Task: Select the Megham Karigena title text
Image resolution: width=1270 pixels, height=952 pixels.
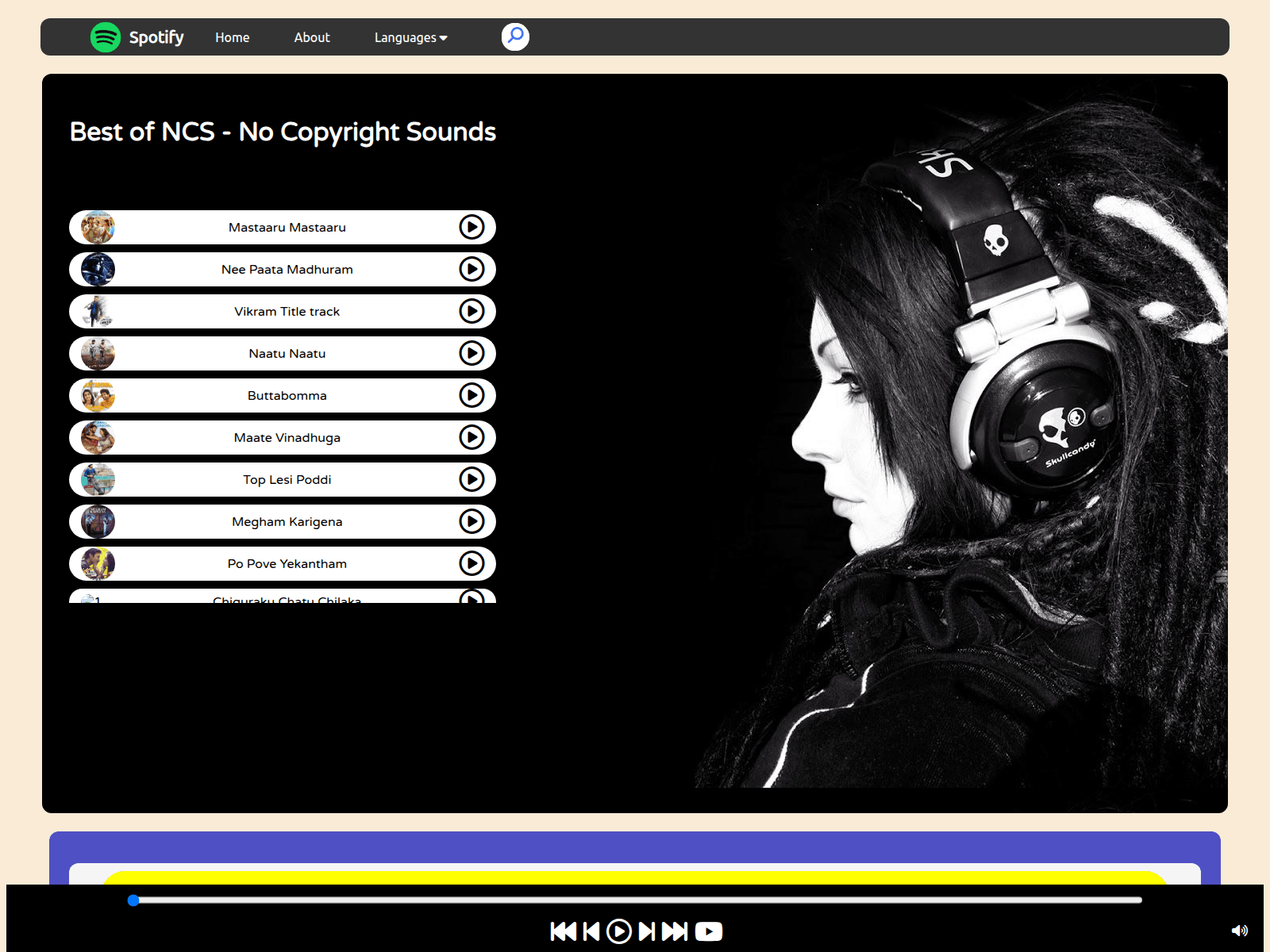Action: [x=287, y=521]
